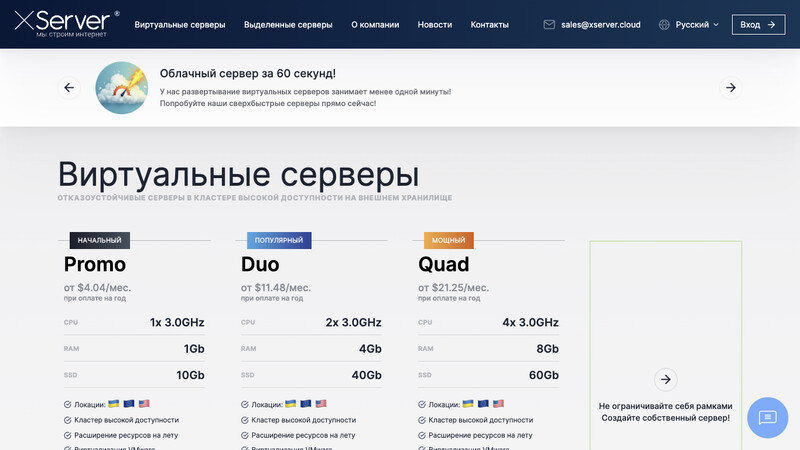800x450 pixels.
Task: Click check icon beside Promo Локации
Action: tap(67, 405)
